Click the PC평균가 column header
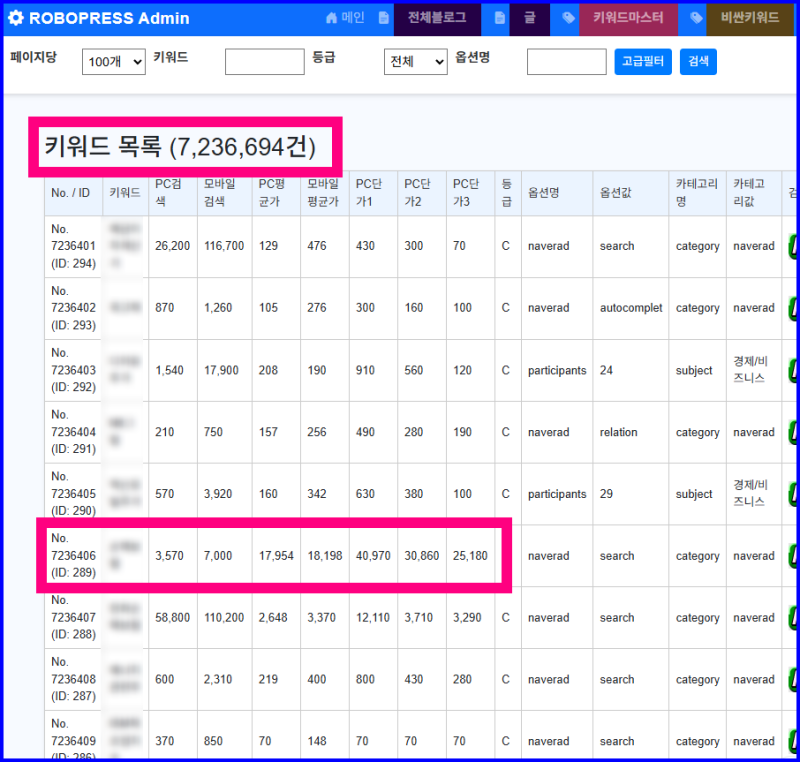 pos(276,193)
